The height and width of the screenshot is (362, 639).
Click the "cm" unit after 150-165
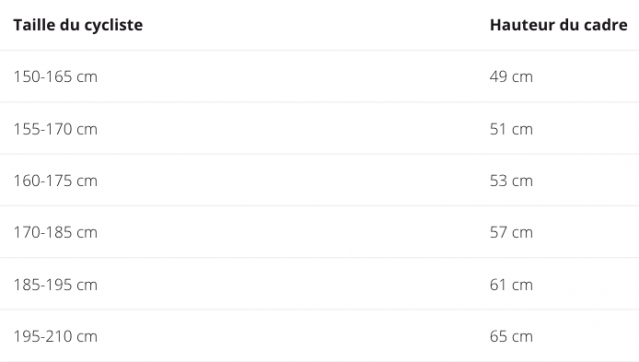(x=87, y=77)
